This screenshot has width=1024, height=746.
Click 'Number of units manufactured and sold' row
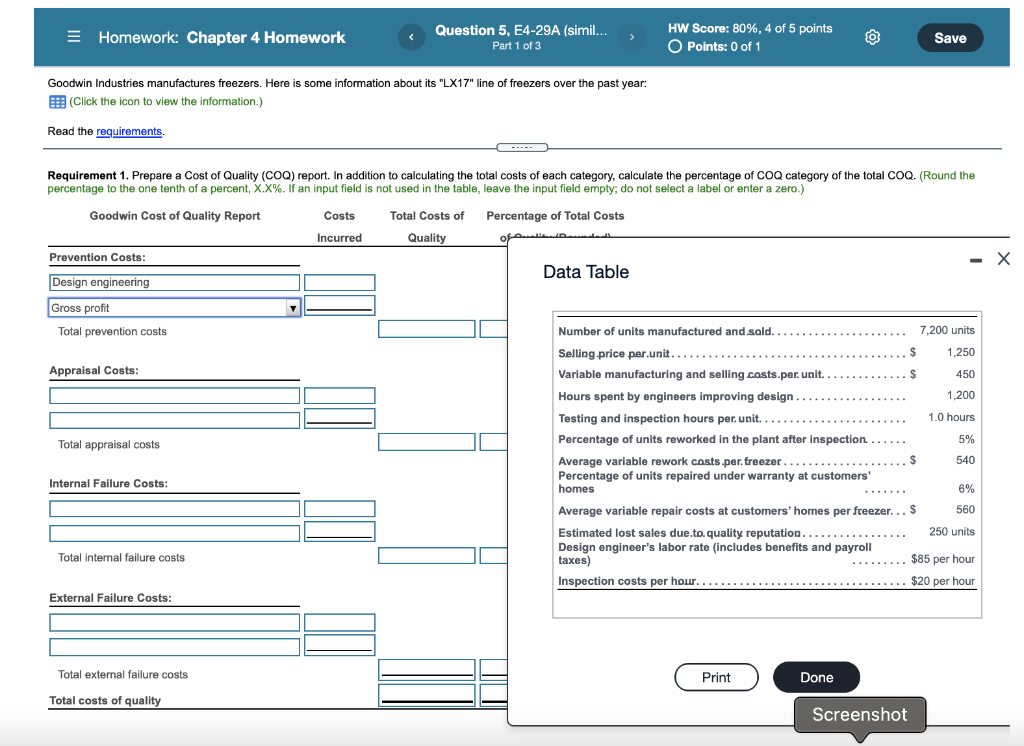[766, 331]
